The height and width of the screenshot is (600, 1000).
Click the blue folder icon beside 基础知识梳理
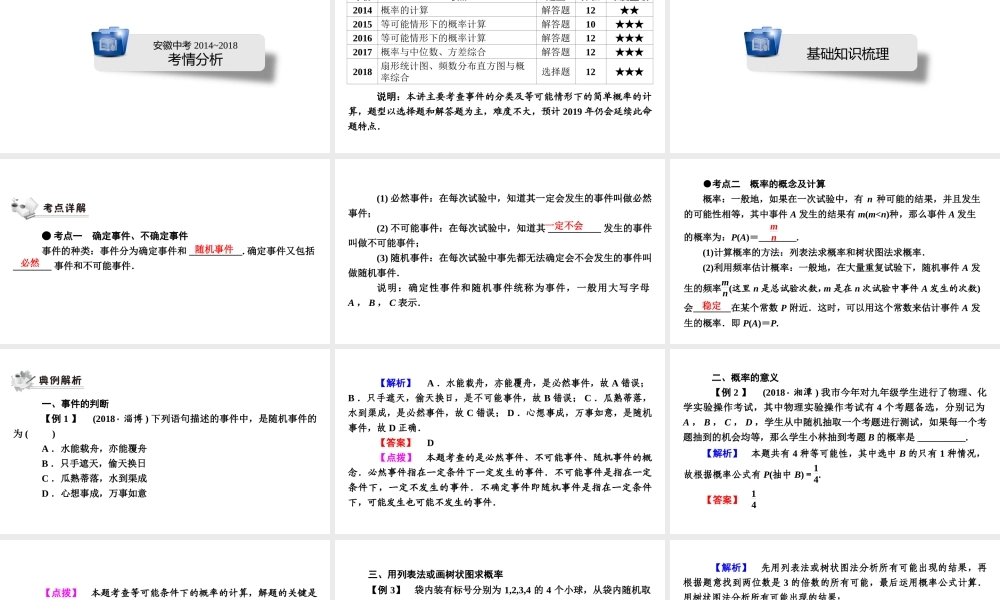(x=763, y=42)
